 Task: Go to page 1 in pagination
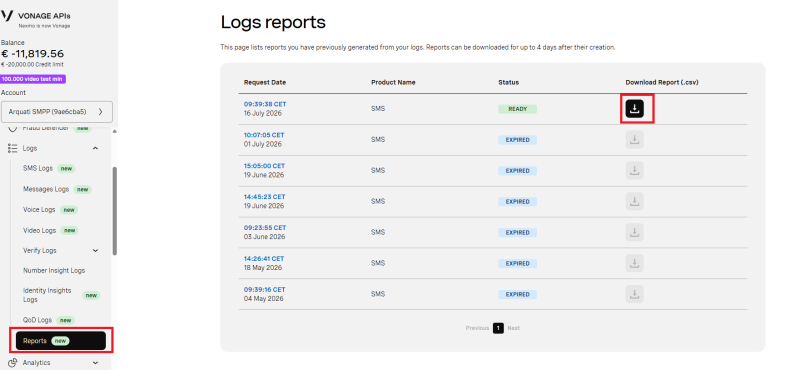point(498,328)
